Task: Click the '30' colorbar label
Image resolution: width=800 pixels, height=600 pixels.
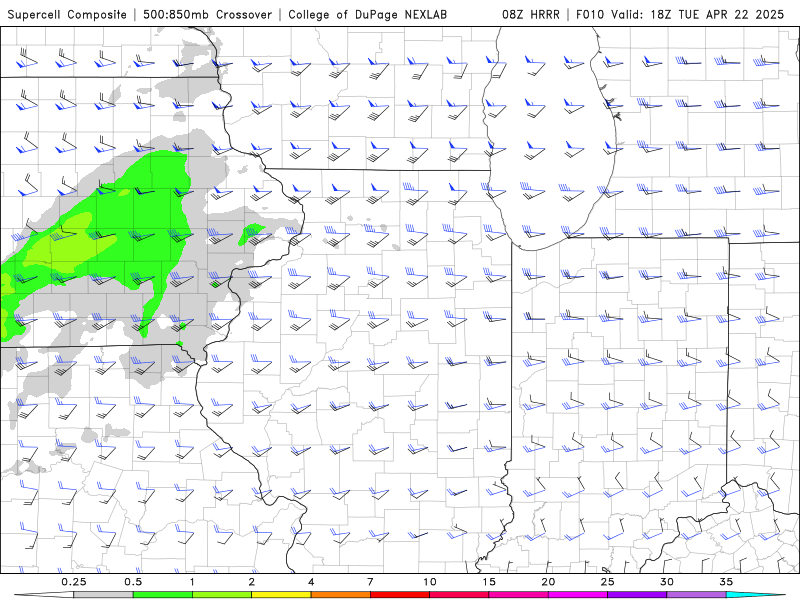Action: point(667,582)
